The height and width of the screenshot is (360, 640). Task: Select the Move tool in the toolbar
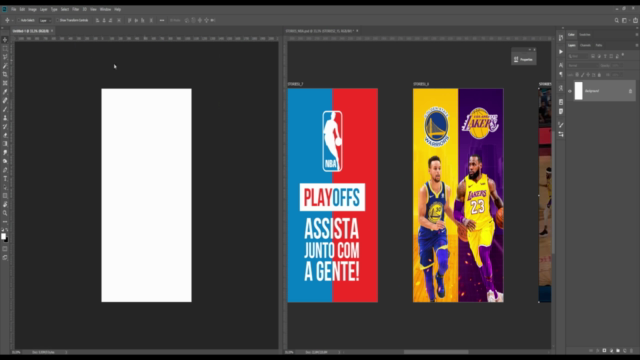tap(5, 40)
